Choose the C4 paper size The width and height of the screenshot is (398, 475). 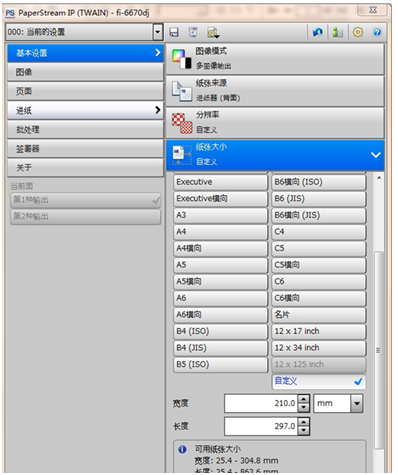(x=319, y=232)
